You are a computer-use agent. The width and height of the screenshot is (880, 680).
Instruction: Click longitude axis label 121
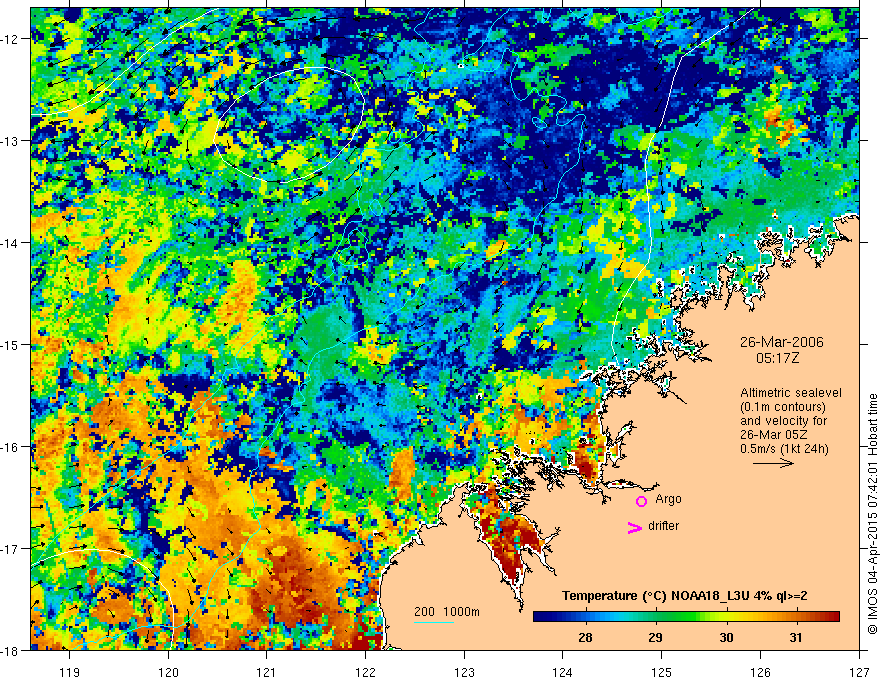point(267,672)
